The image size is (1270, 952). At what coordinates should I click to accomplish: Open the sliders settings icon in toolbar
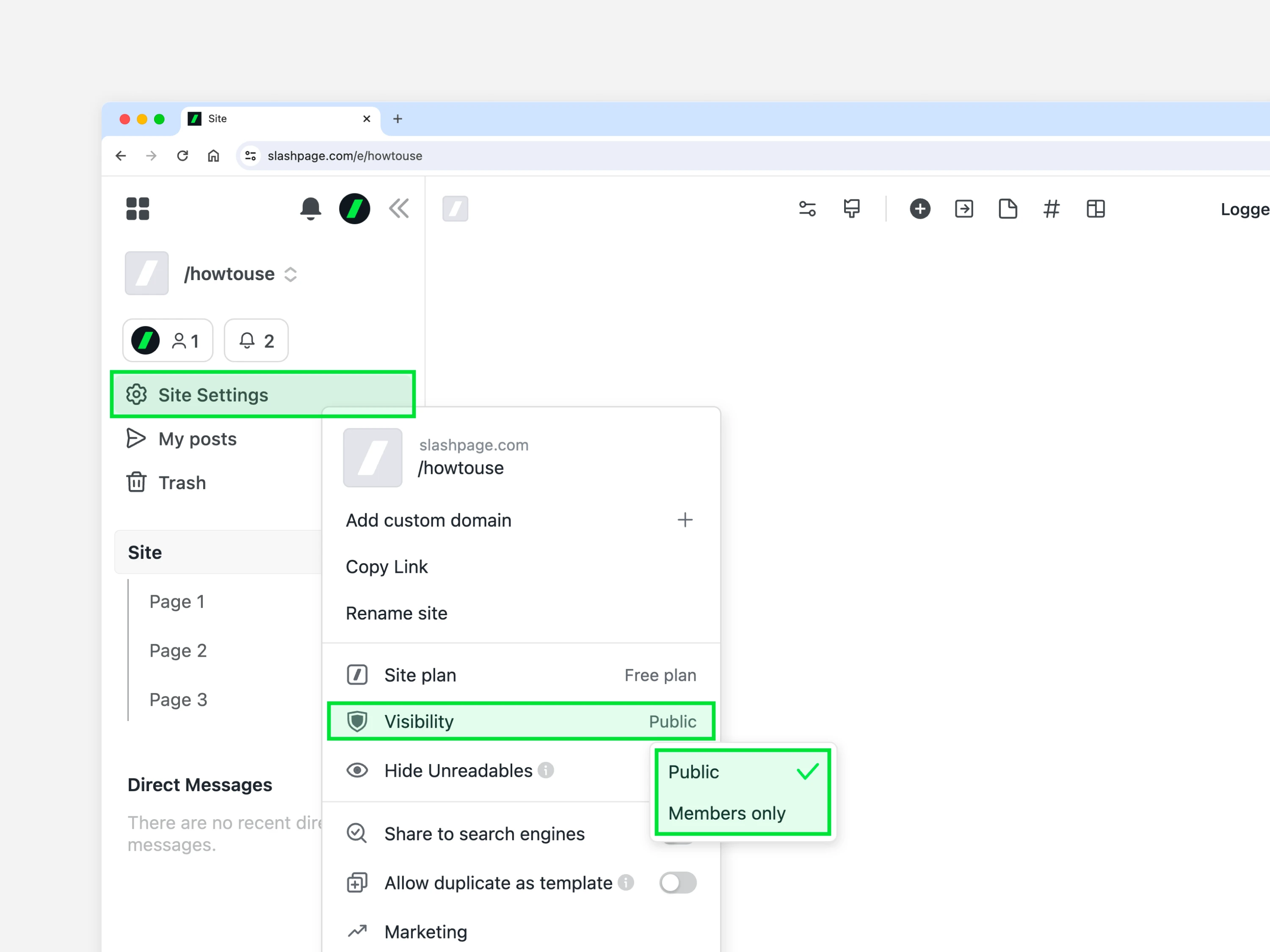(807, 209)
